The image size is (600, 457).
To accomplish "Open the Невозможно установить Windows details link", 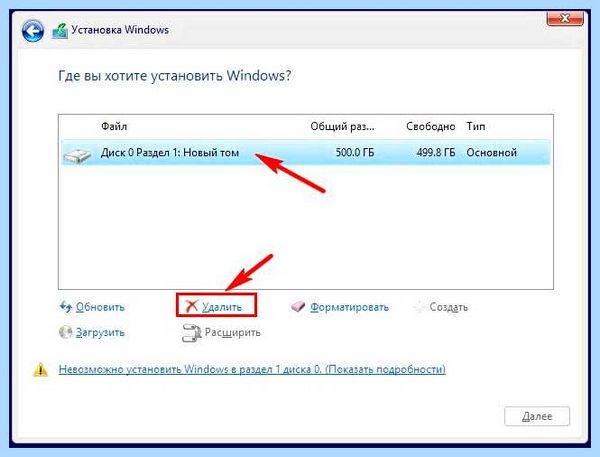I will 252,369.
